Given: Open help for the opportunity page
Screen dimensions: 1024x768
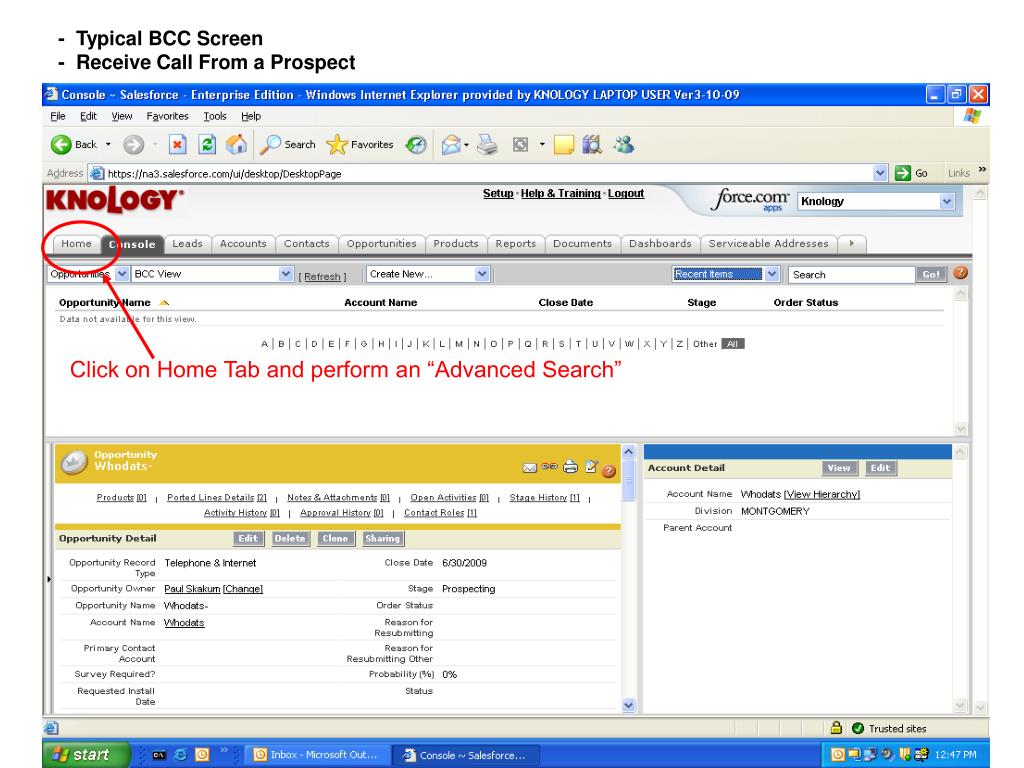Looking at the screenshot, I should [609, 471].
